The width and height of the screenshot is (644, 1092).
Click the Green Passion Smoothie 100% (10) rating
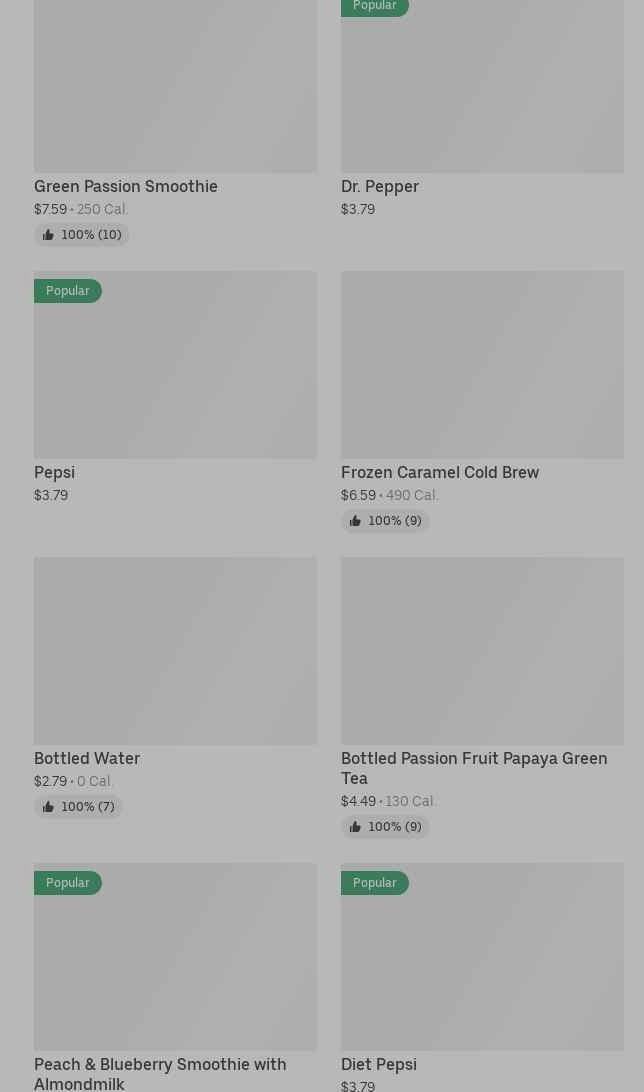81,235
